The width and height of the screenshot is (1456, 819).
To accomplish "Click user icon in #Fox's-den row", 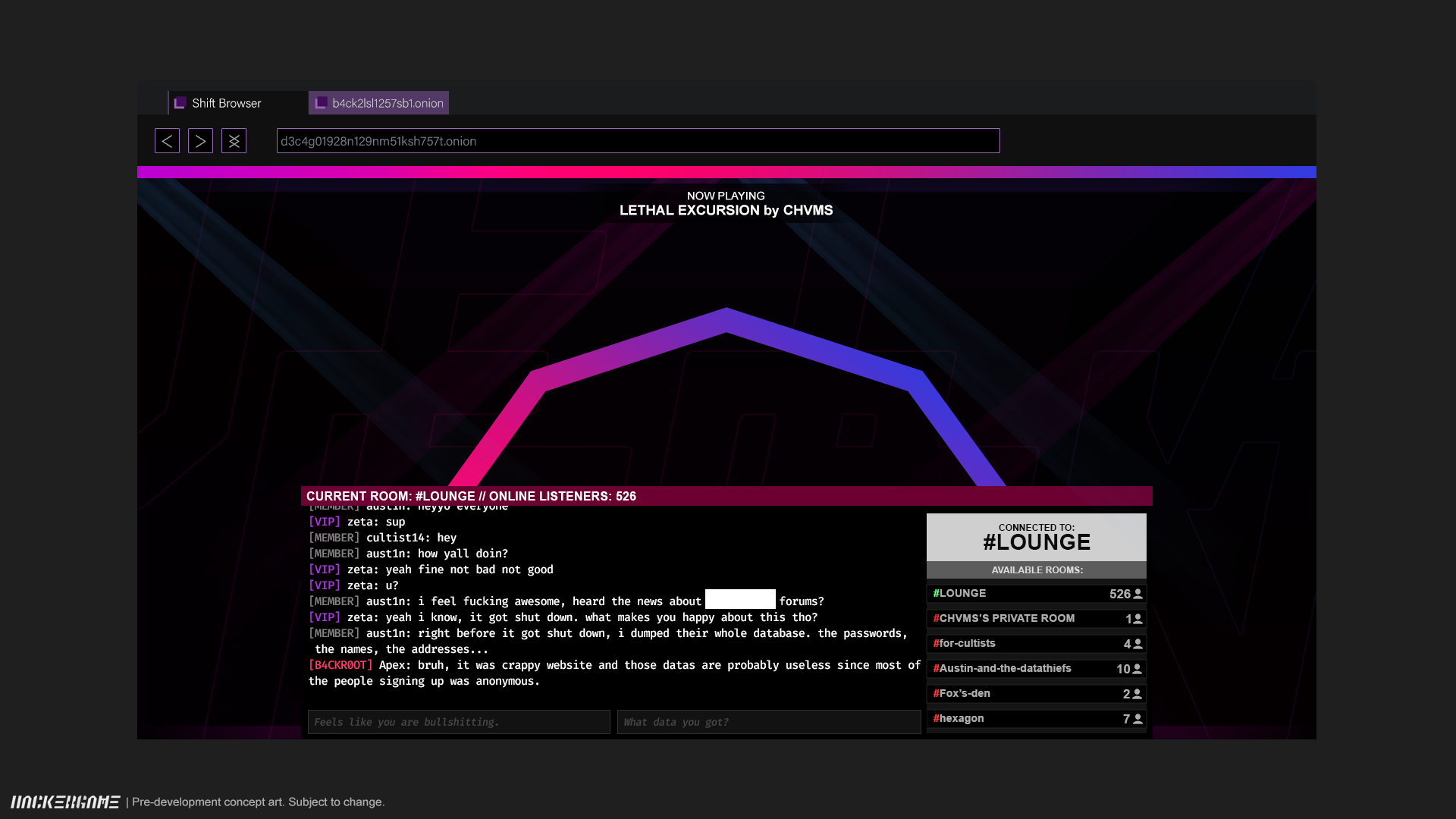I will tap(1137, 694).
